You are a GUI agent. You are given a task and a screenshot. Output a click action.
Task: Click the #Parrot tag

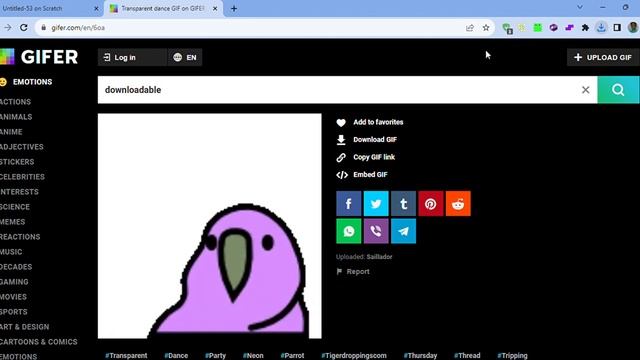292,356
